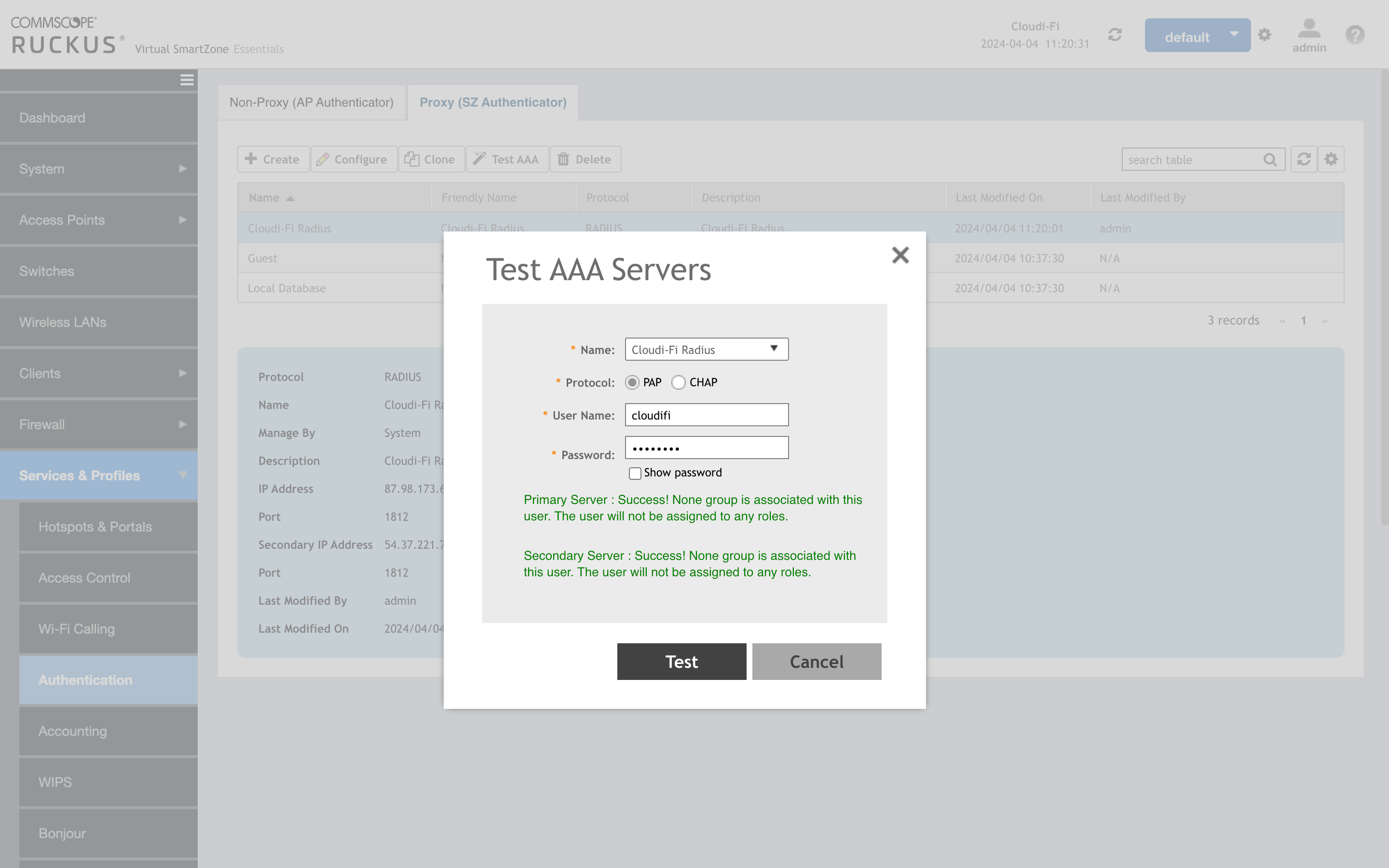
Task: Select the Configure pencil icon
Action: click(x=323, y=159)
